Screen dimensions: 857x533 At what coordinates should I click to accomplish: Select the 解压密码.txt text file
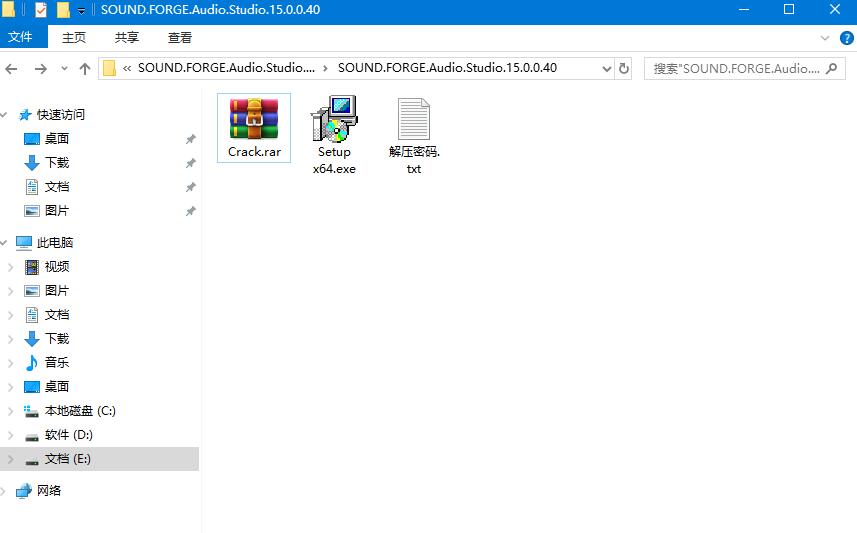click(x=414, y=135)
